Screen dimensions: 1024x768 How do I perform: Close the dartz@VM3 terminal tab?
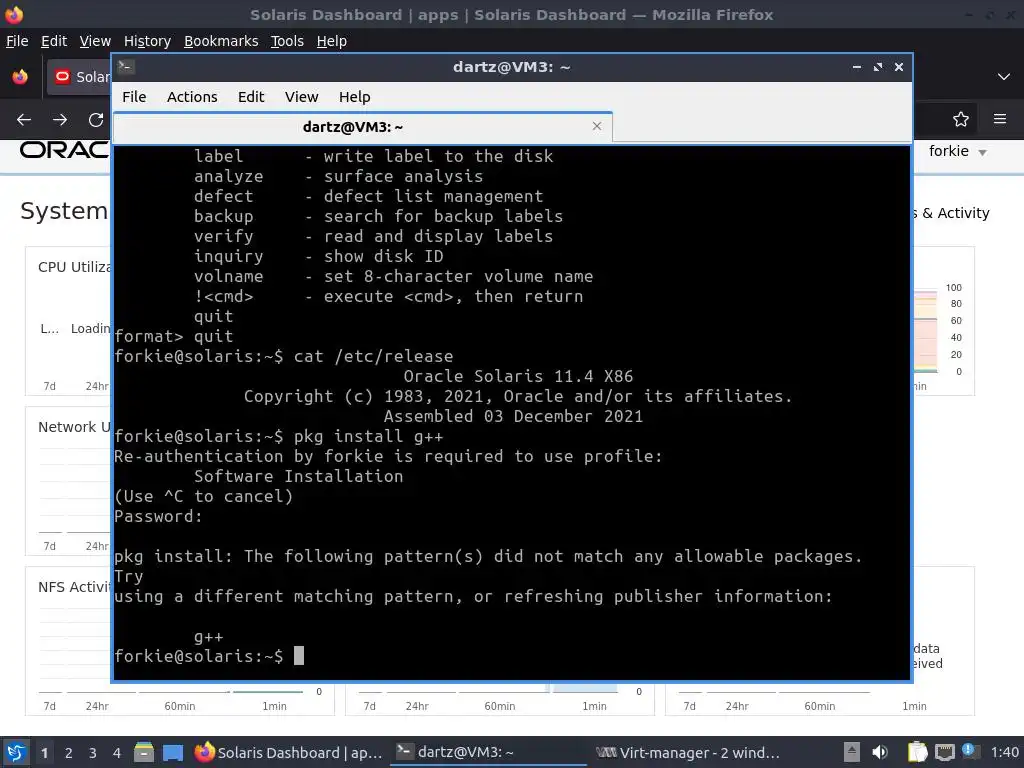click(x=596, y=126)
